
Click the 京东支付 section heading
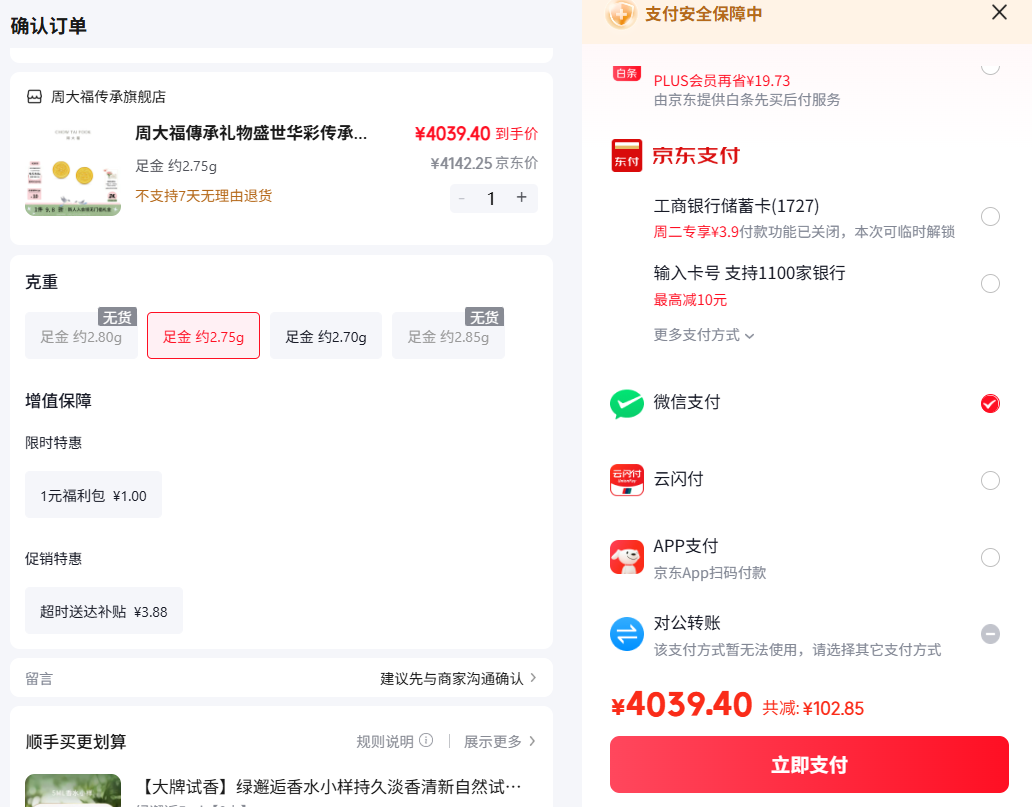(x=696, y=155)
